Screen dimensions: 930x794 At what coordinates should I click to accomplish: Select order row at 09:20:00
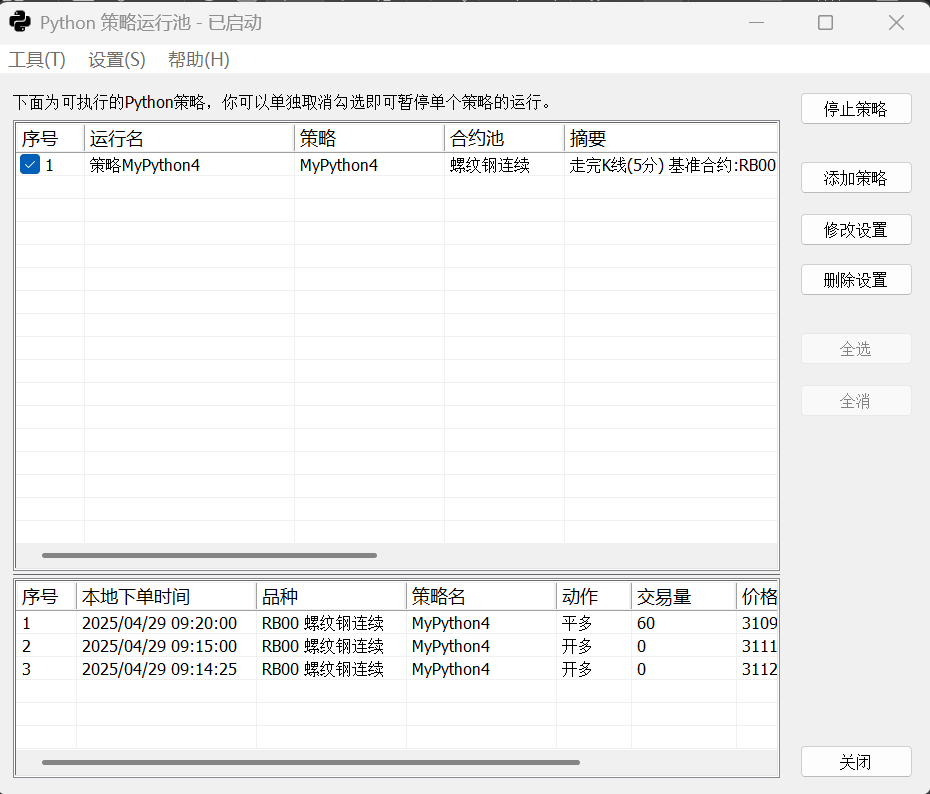click(x=159, y=623)
